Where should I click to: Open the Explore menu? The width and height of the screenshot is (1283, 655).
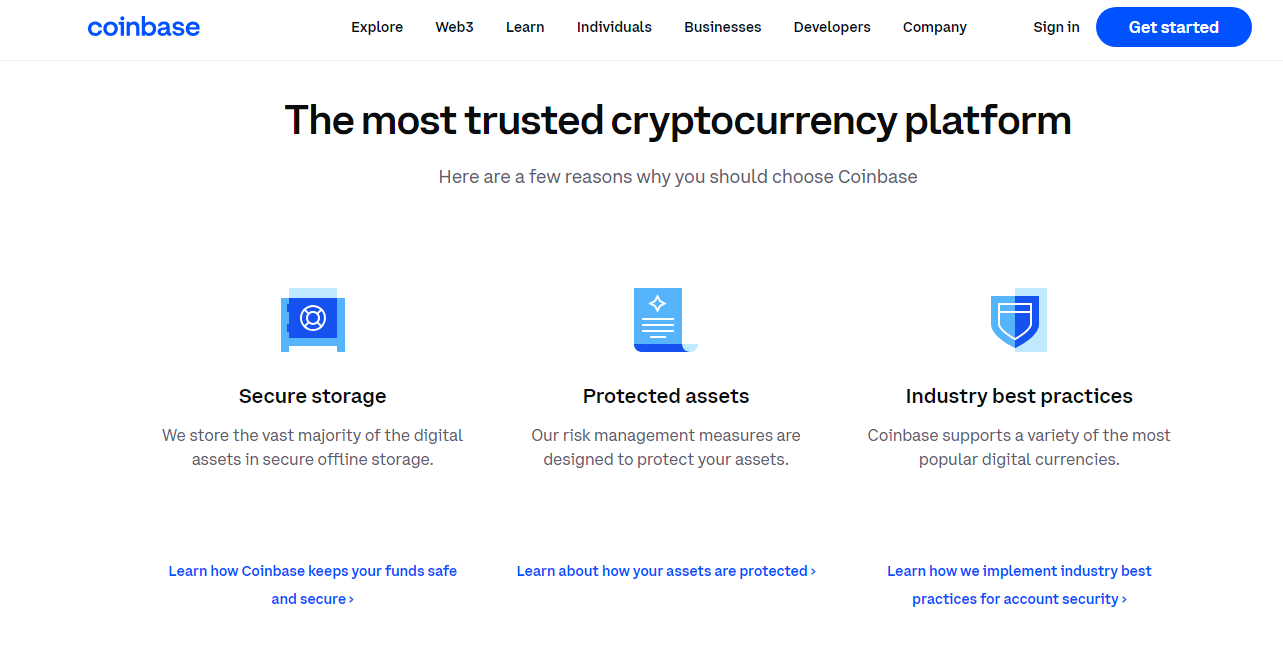(x=377, y=27)
